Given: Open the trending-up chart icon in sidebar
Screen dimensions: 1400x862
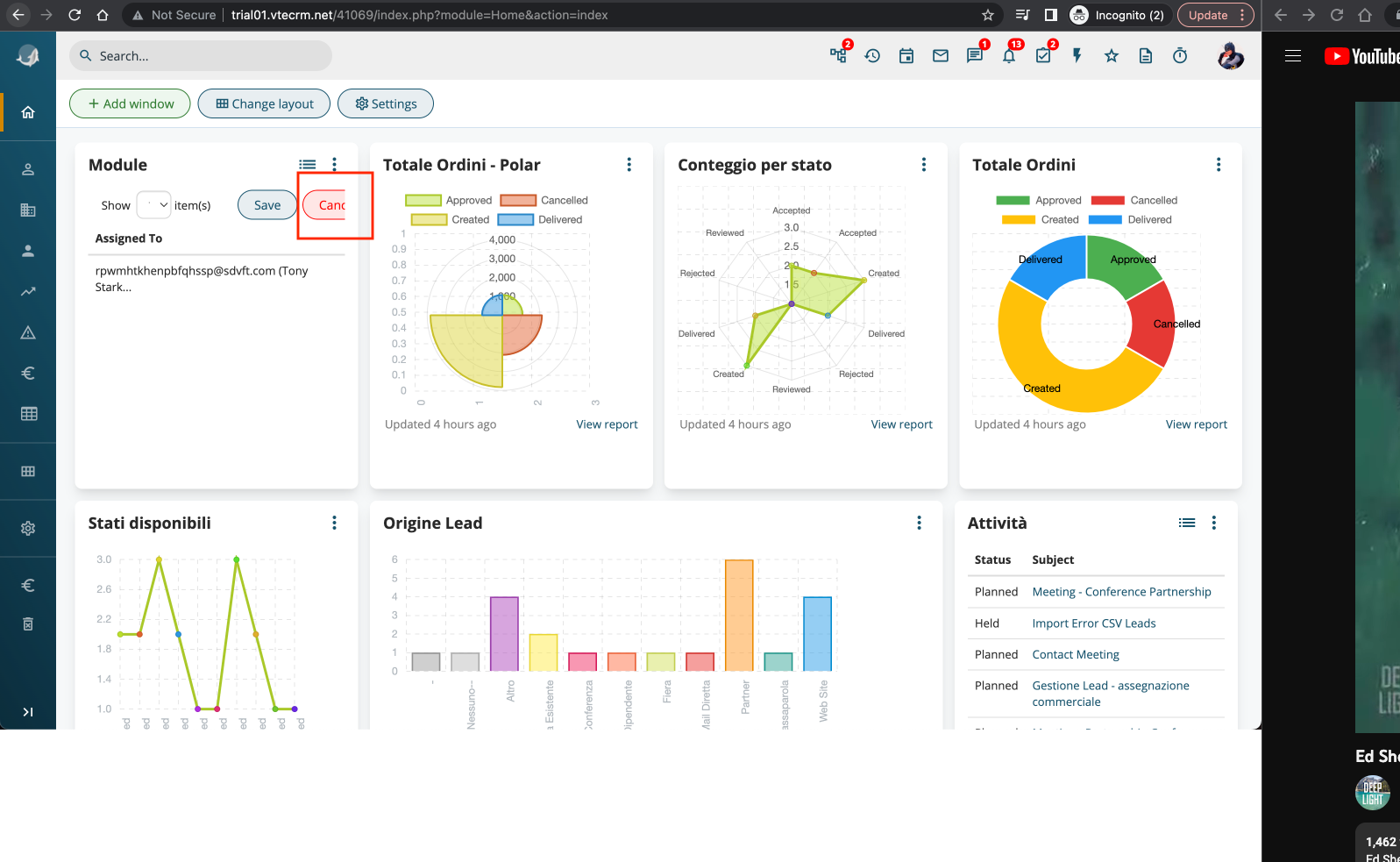Looking at the screenshot, I should point(28,292).
